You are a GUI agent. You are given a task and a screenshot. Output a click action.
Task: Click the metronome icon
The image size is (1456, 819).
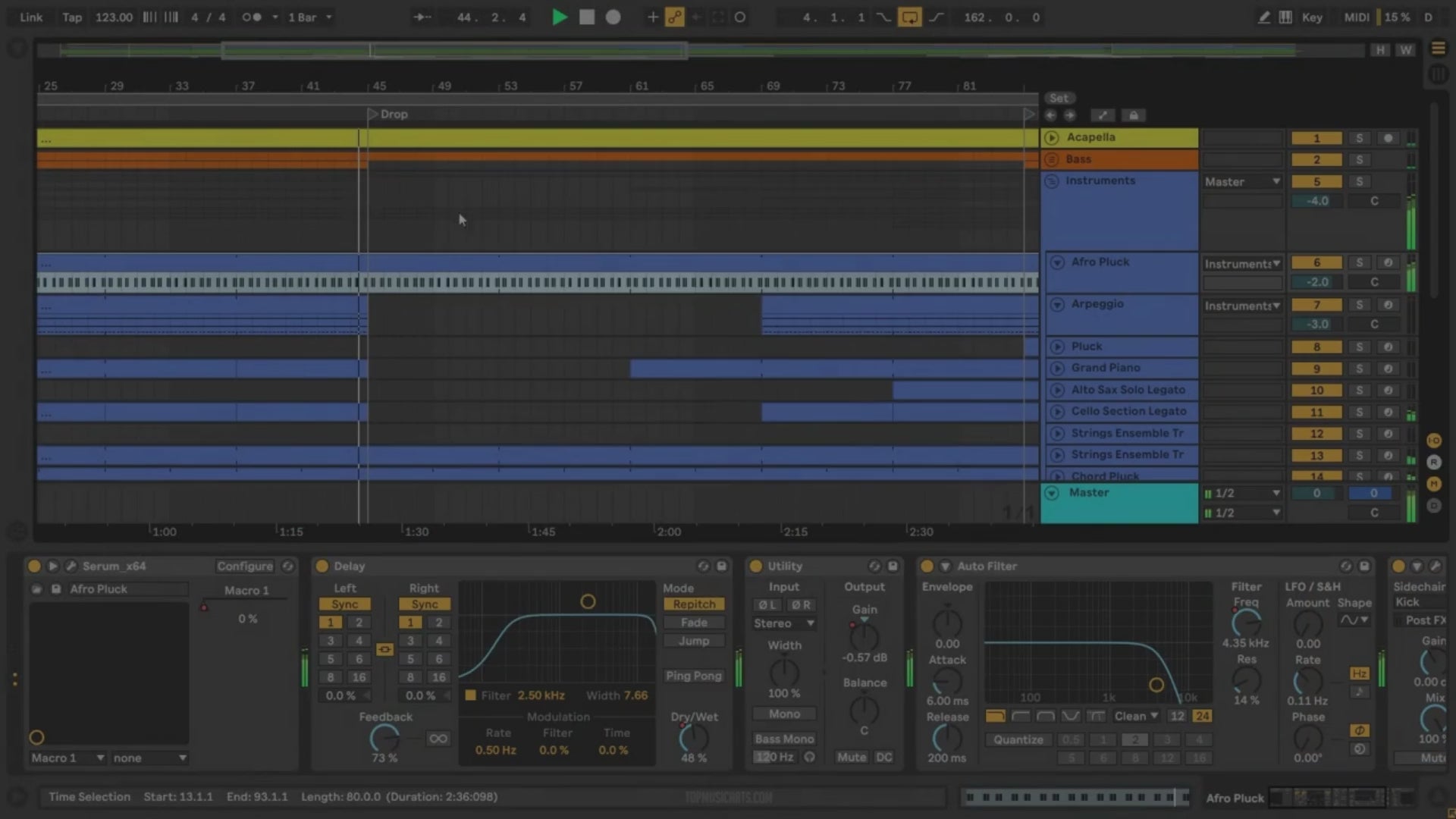click(252, 17)
